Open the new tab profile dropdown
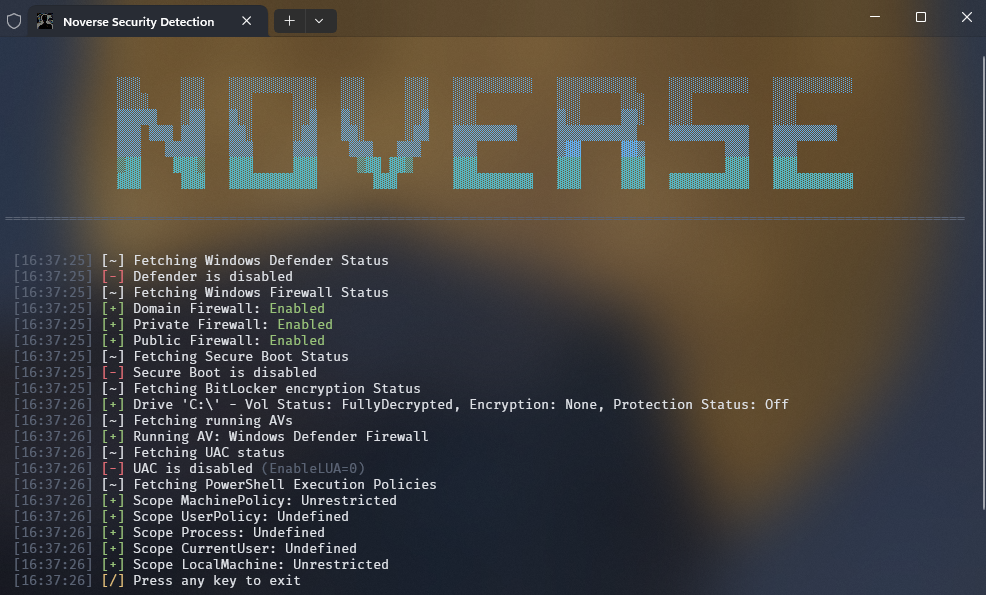This screenshot has height=595, width=986. pyautogui.click(x=319, y=21)
